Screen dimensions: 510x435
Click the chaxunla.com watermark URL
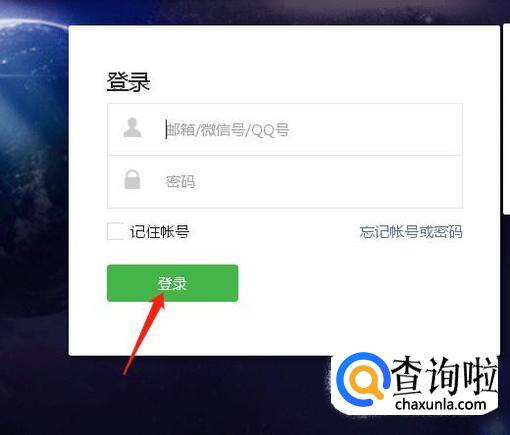[440, 405]
